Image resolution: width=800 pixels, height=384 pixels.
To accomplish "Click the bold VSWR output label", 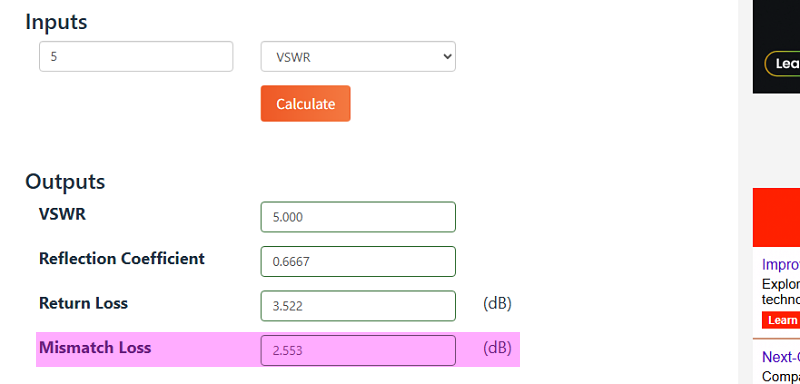I will [x=62, y=214].
